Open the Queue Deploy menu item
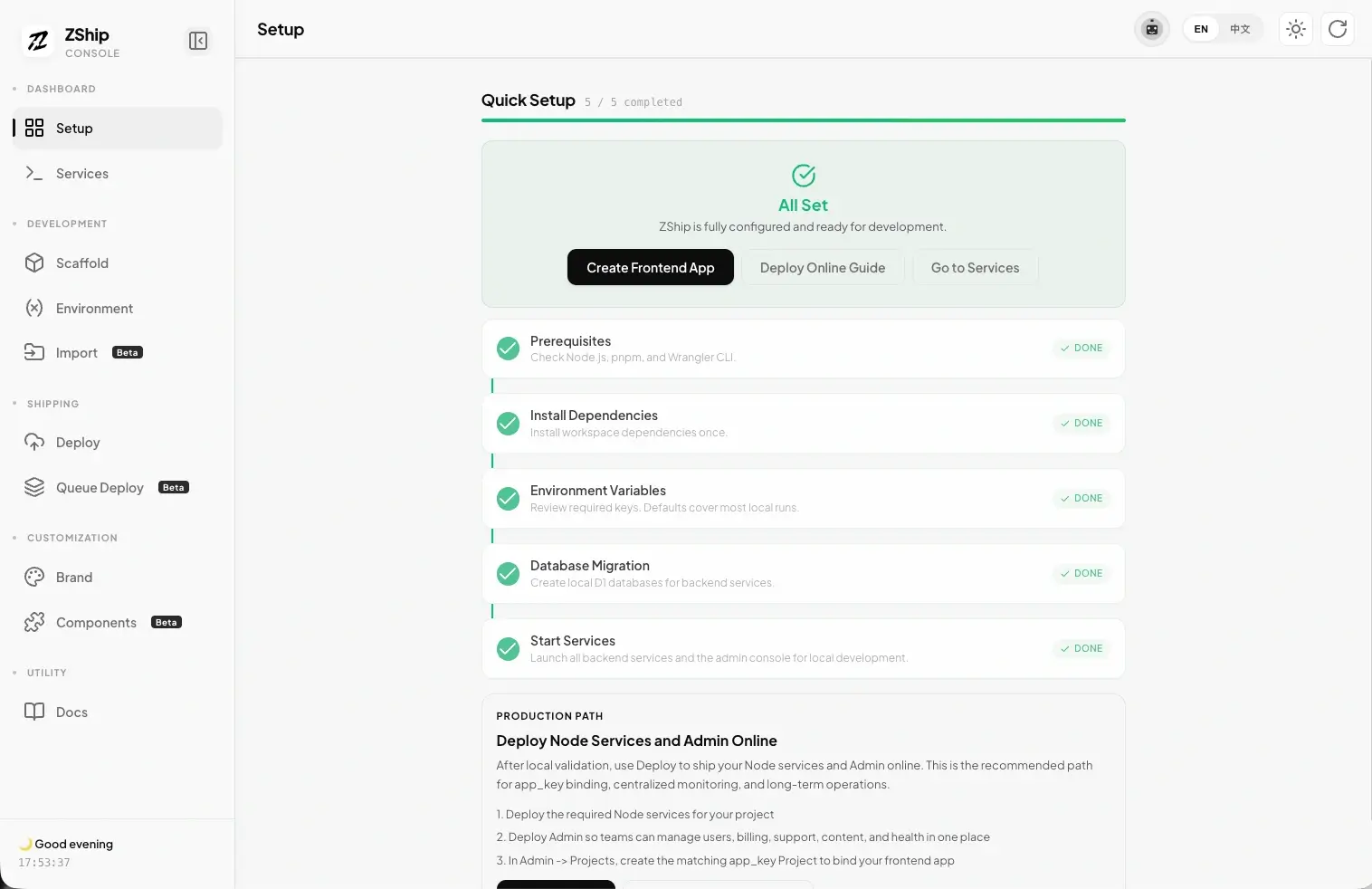 point(118,487)
